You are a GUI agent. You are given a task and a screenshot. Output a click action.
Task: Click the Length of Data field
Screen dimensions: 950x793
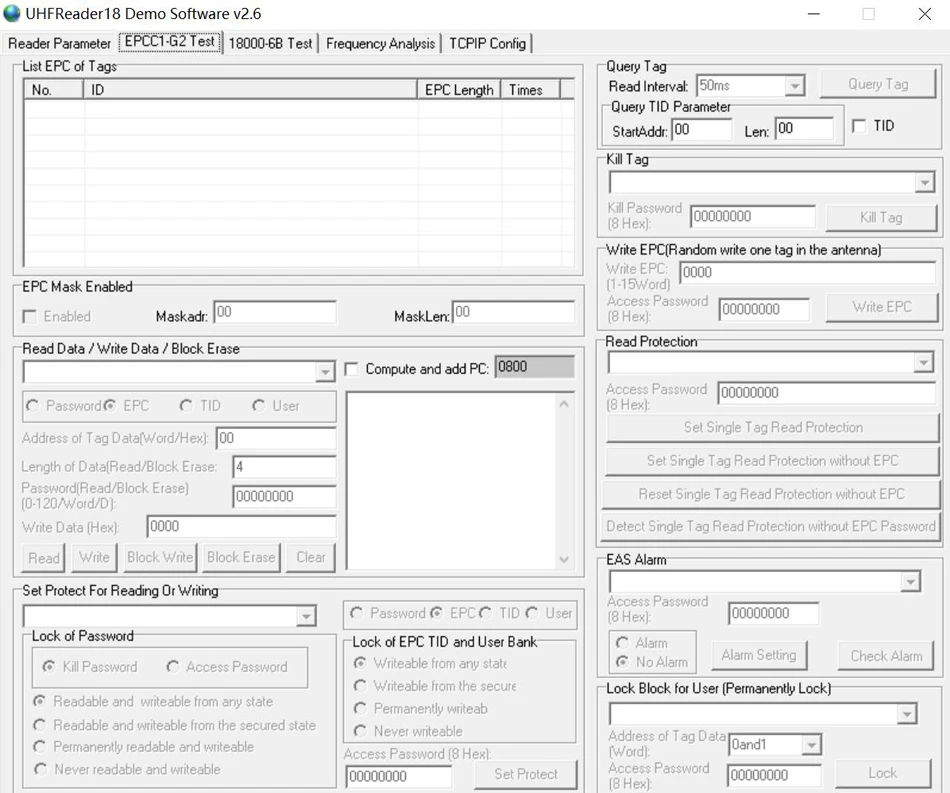(284, 467)
